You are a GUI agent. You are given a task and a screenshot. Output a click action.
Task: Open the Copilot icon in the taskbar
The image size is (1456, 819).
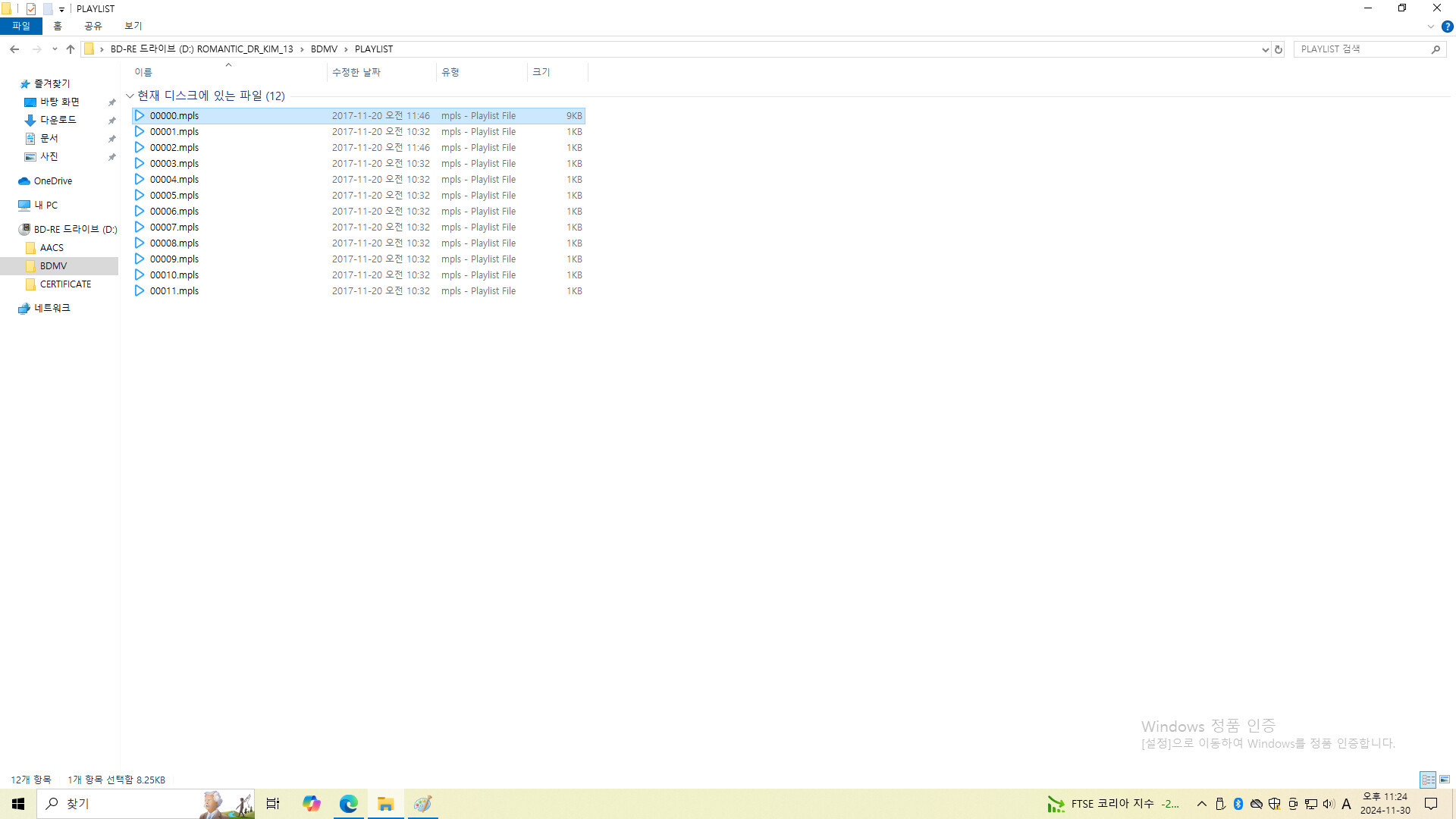pyautogui.click(x=311, y=804)
